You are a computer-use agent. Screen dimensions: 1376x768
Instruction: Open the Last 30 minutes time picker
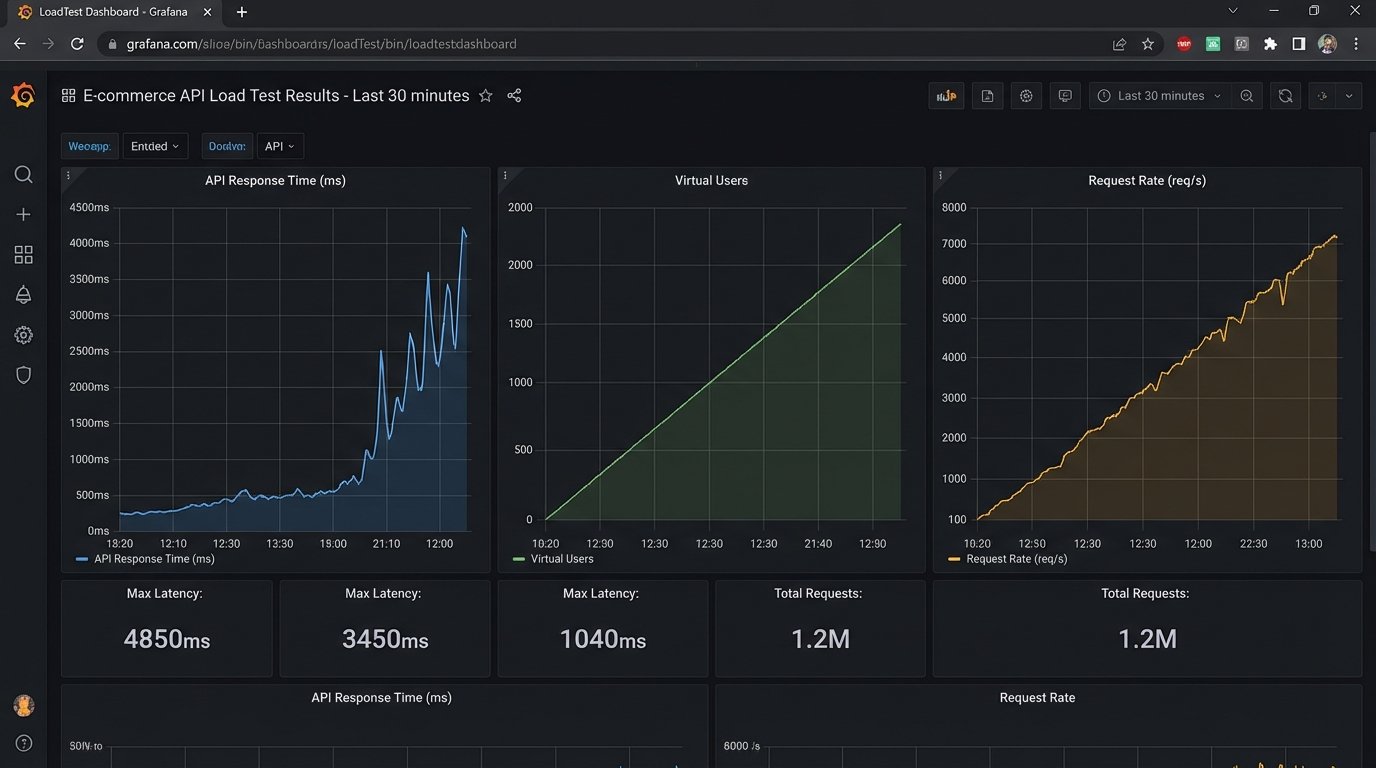click(x=1160, y=96)
